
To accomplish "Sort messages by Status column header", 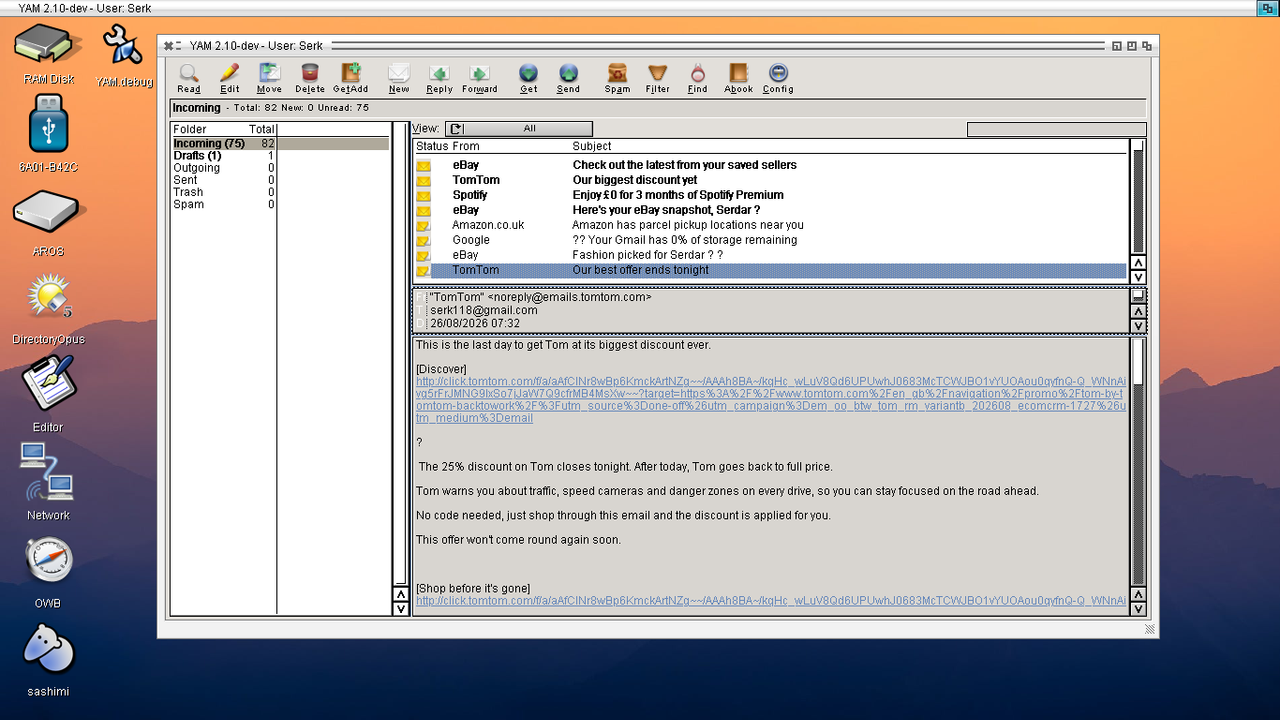I will pos(432,146).
